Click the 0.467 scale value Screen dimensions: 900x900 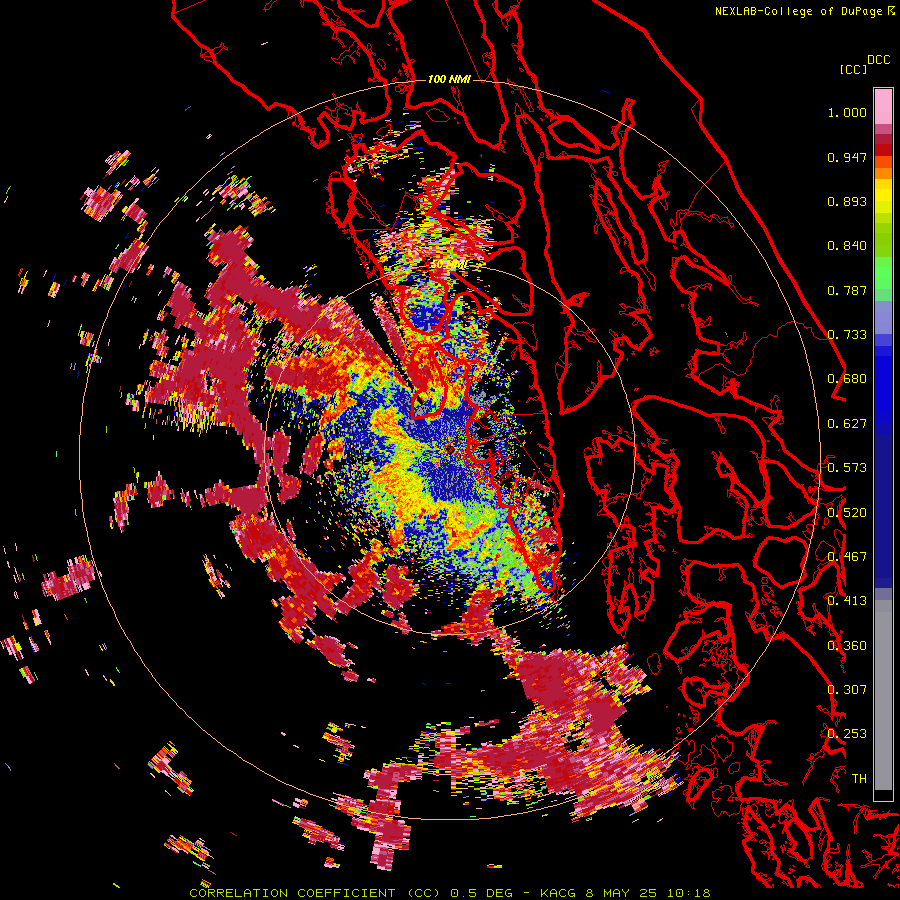[x=847, y=557]
